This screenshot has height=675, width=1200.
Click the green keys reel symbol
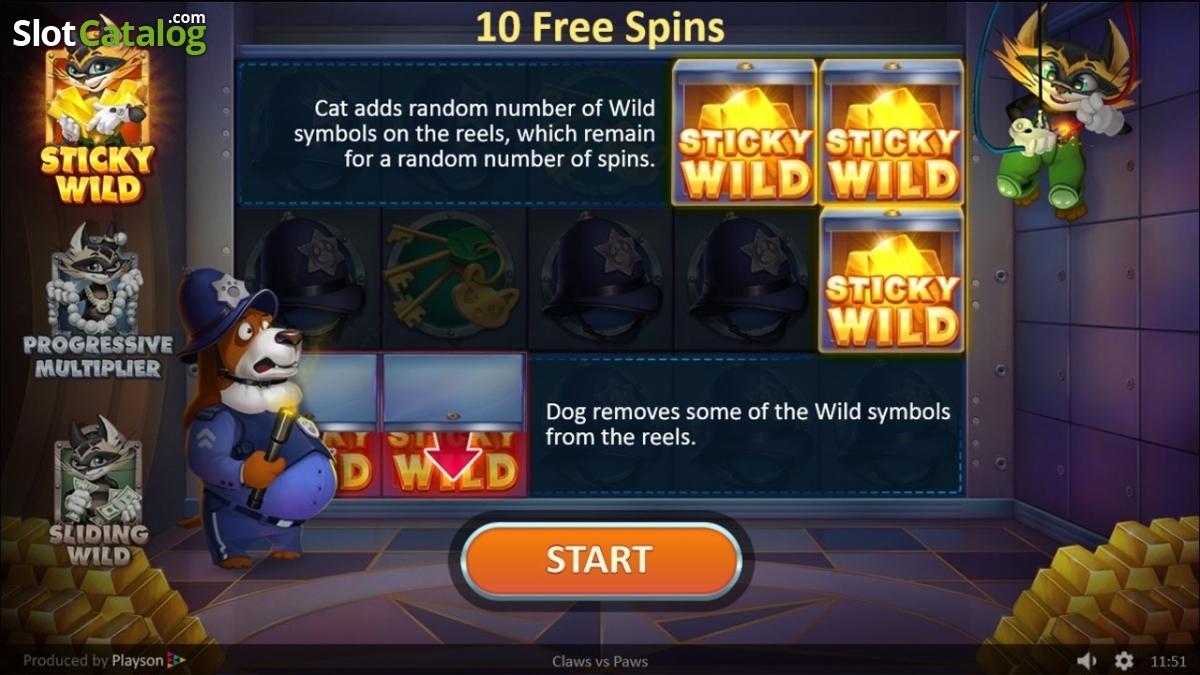click(x=454, y=280)
